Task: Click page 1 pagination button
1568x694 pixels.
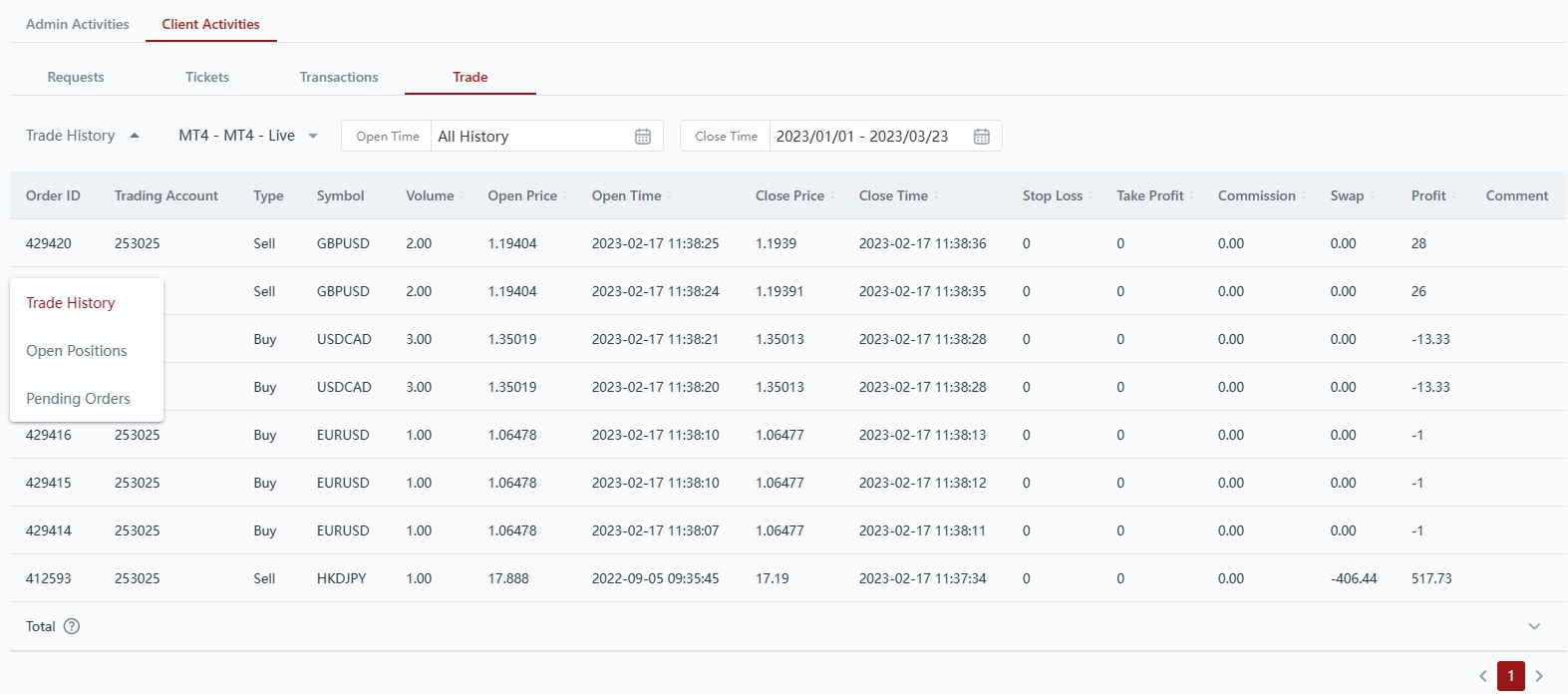Action: pos(1511,676)
